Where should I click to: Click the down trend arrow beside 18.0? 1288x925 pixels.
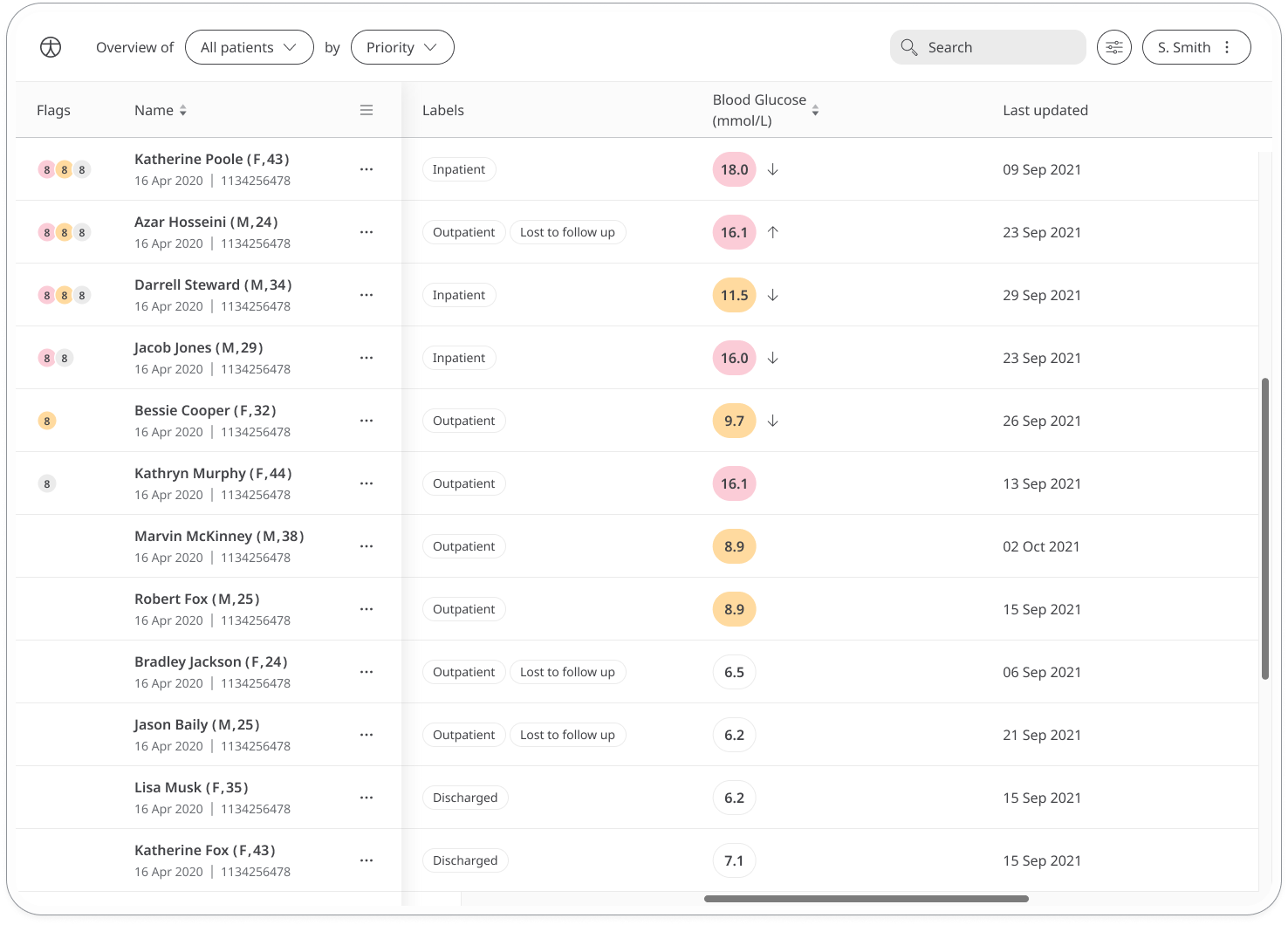click(773, 169)
